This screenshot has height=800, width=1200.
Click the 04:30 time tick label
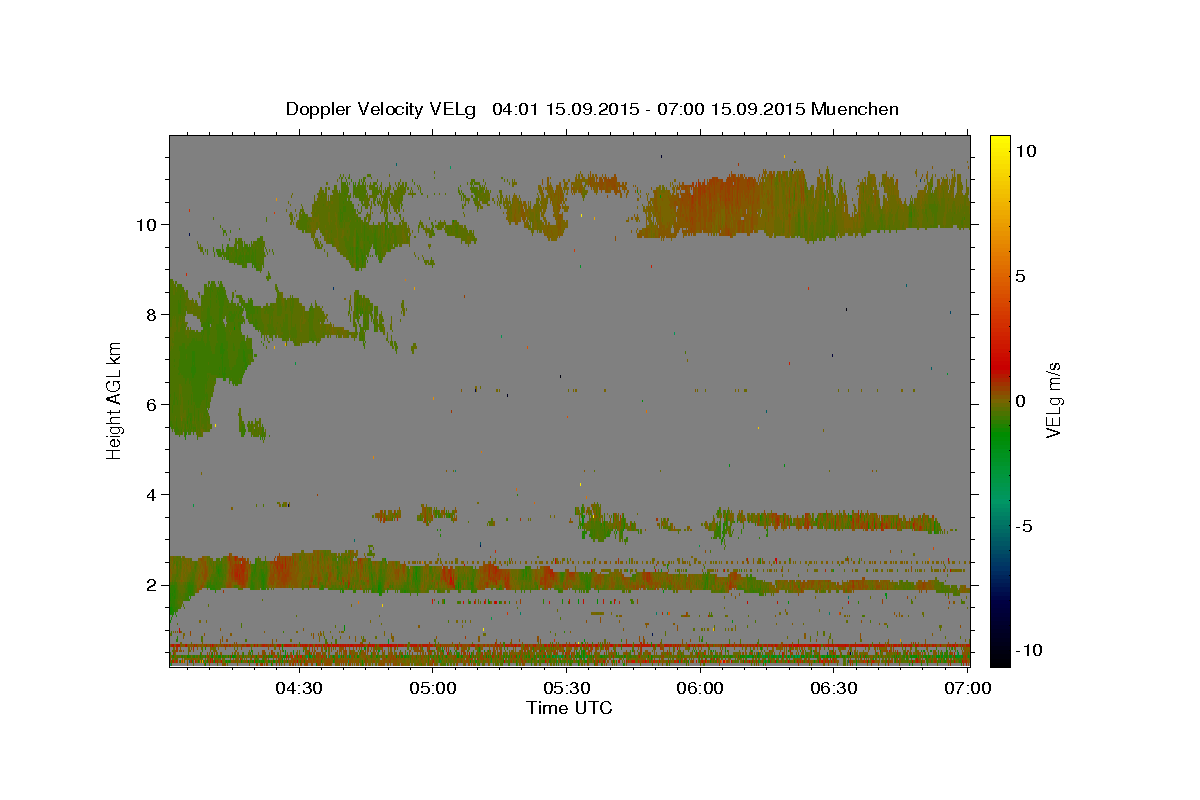pyautogui.click(x=299, y=688)
